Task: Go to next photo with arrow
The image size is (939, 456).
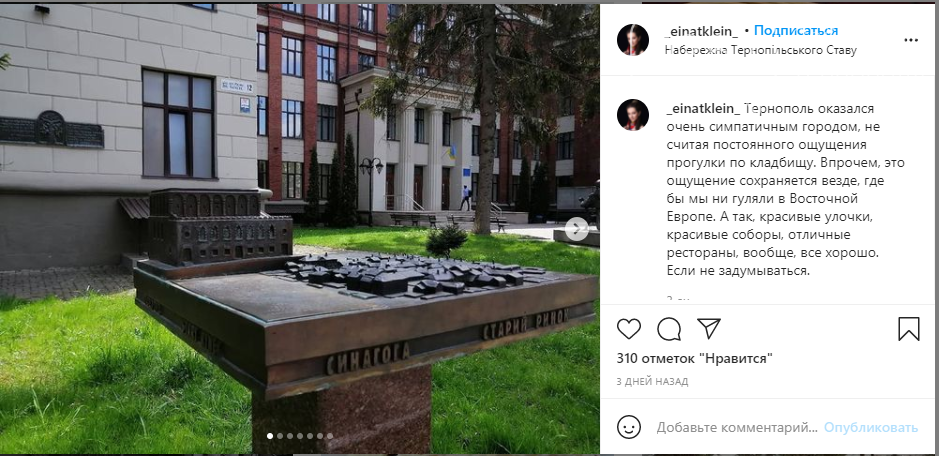Action: [577, 229]
